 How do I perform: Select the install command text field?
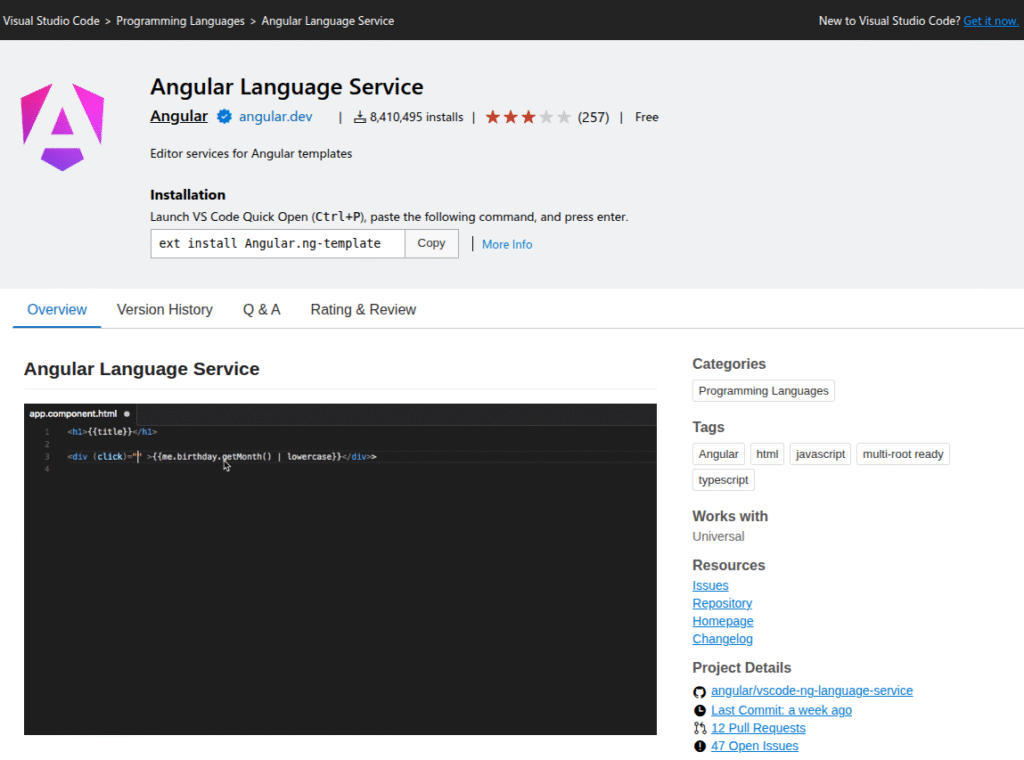tap(278, 244)
